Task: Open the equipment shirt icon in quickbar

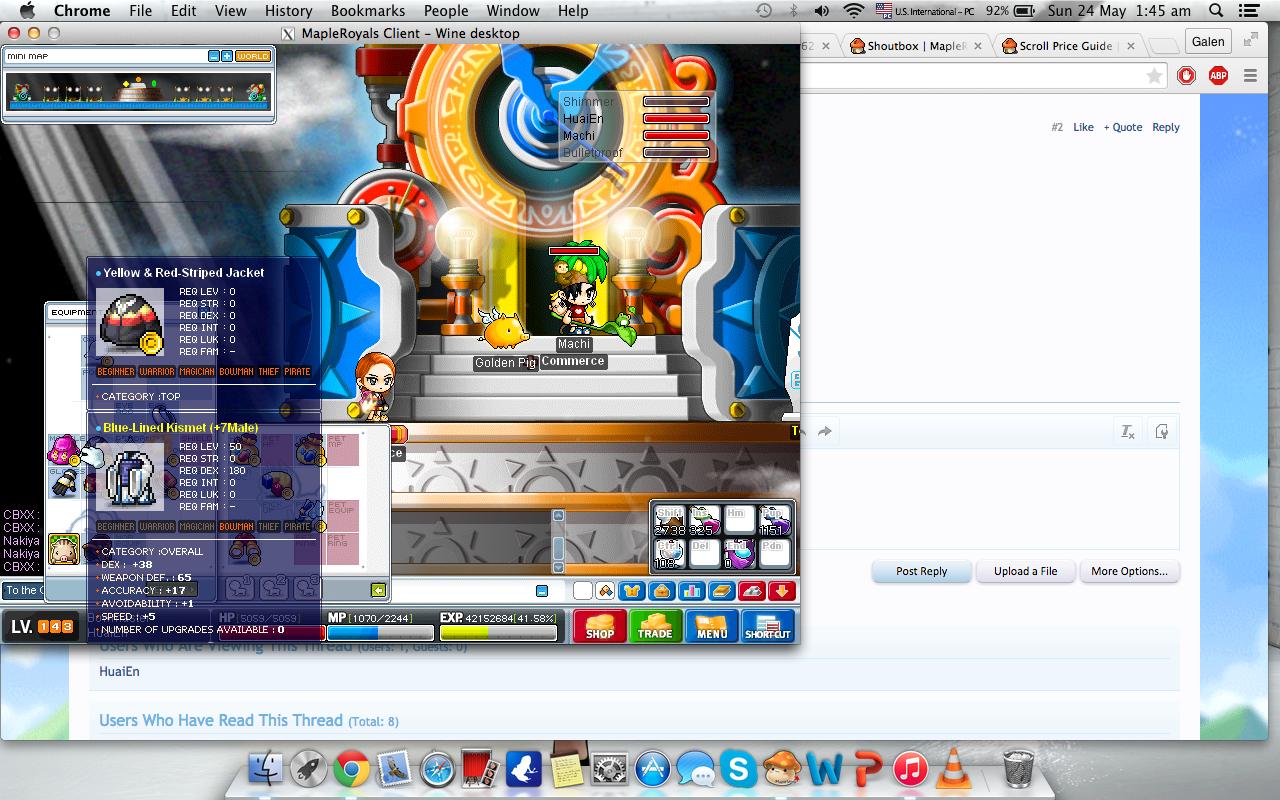Action: coord(631,591)
